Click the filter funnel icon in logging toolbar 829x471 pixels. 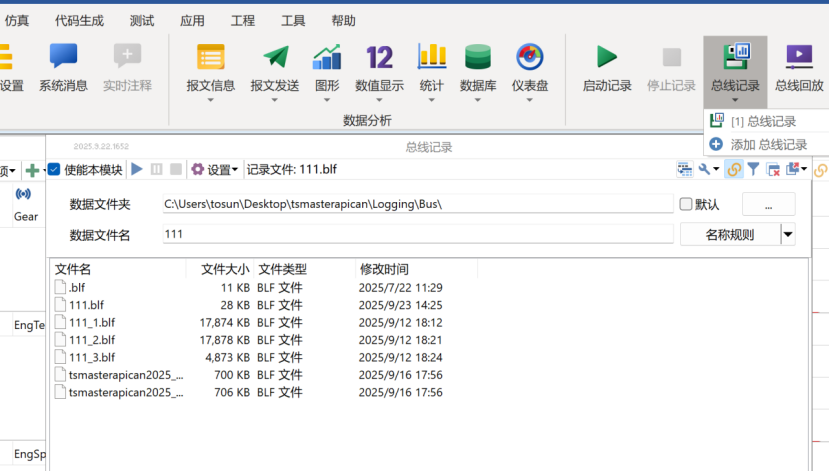point(754,170)
